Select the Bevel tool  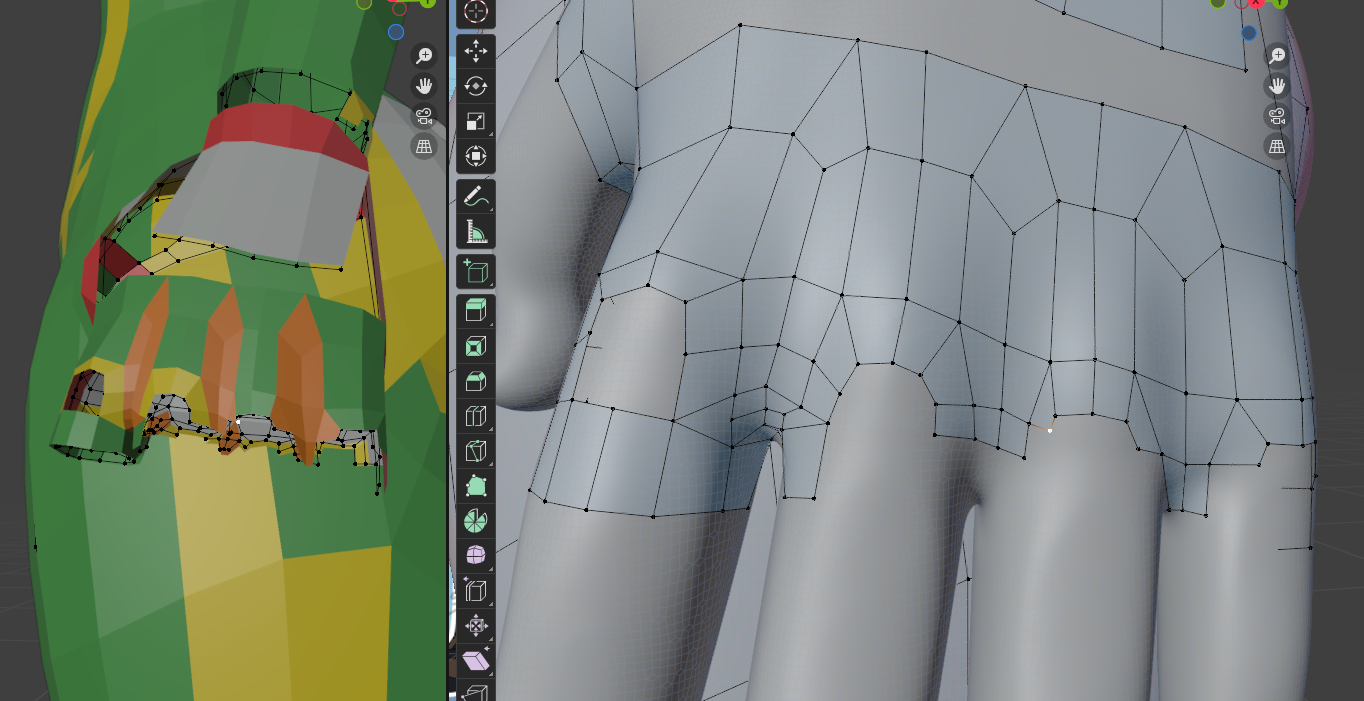click(x=476, y=382)
